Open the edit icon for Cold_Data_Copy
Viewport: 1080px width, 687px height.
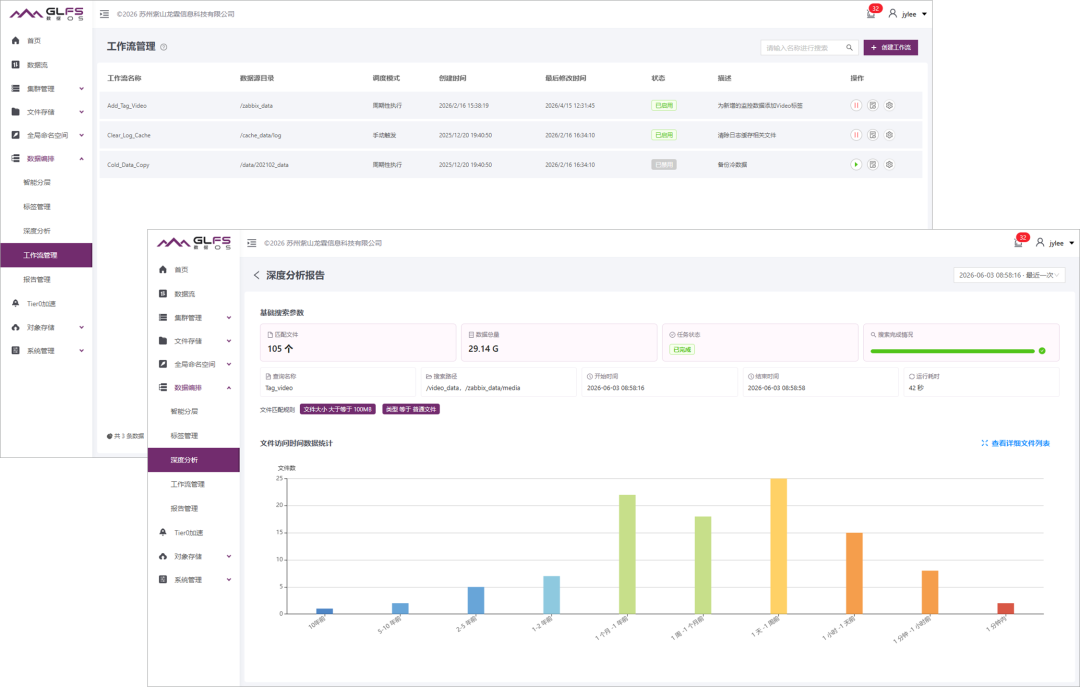click(x=873, y=165)
